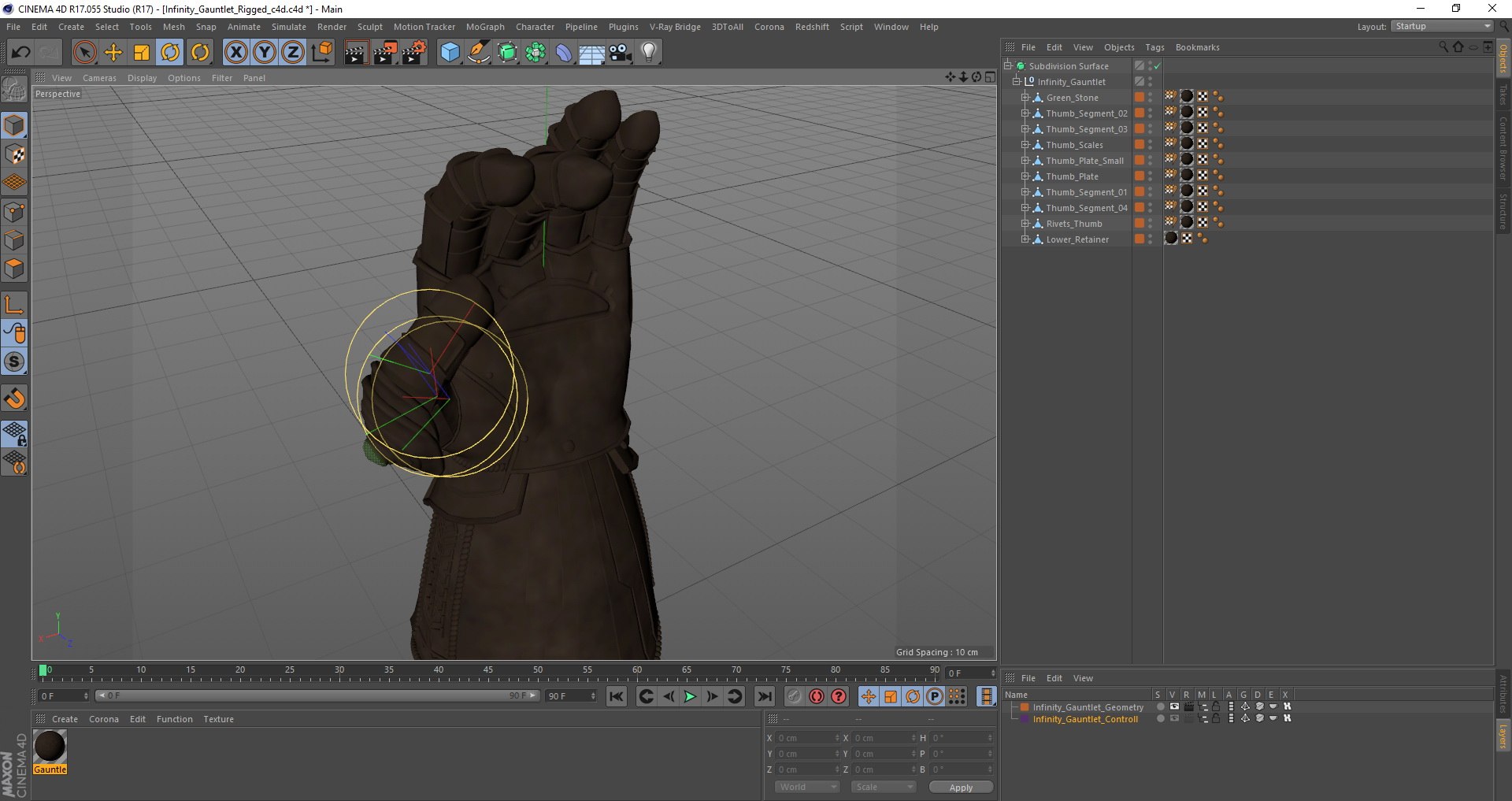Go to end of animation
The width and height of the screenshot is (1512, 801).
tap(764, 696)
